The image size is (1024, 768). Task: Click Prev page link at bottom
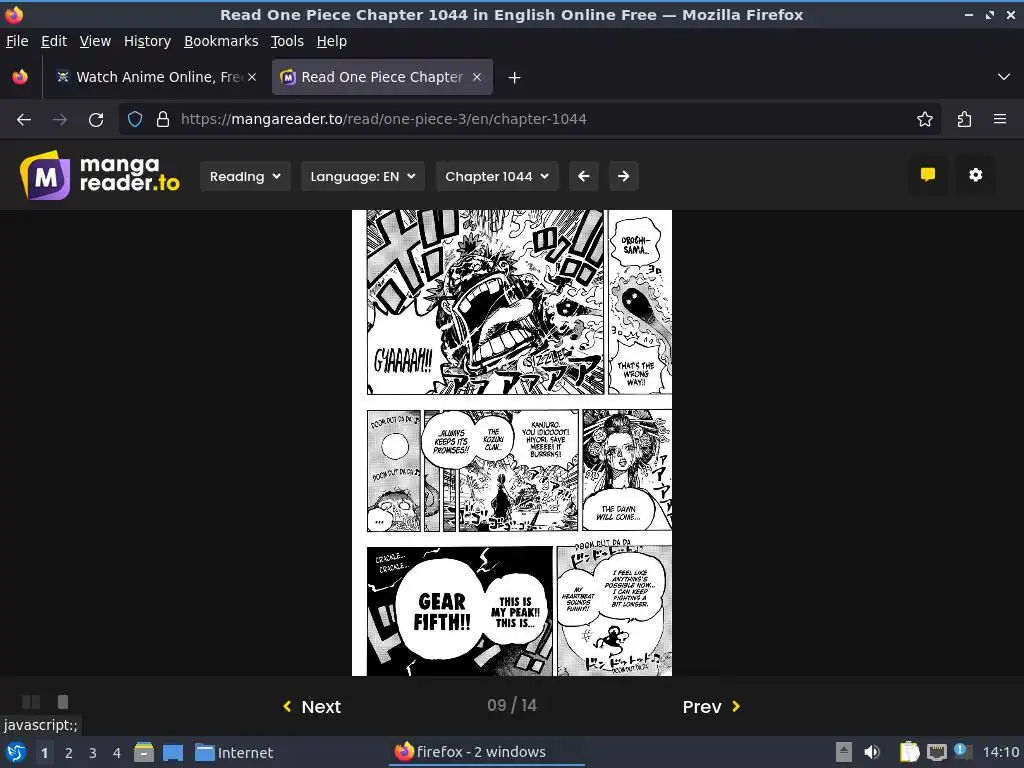point(711,707)
